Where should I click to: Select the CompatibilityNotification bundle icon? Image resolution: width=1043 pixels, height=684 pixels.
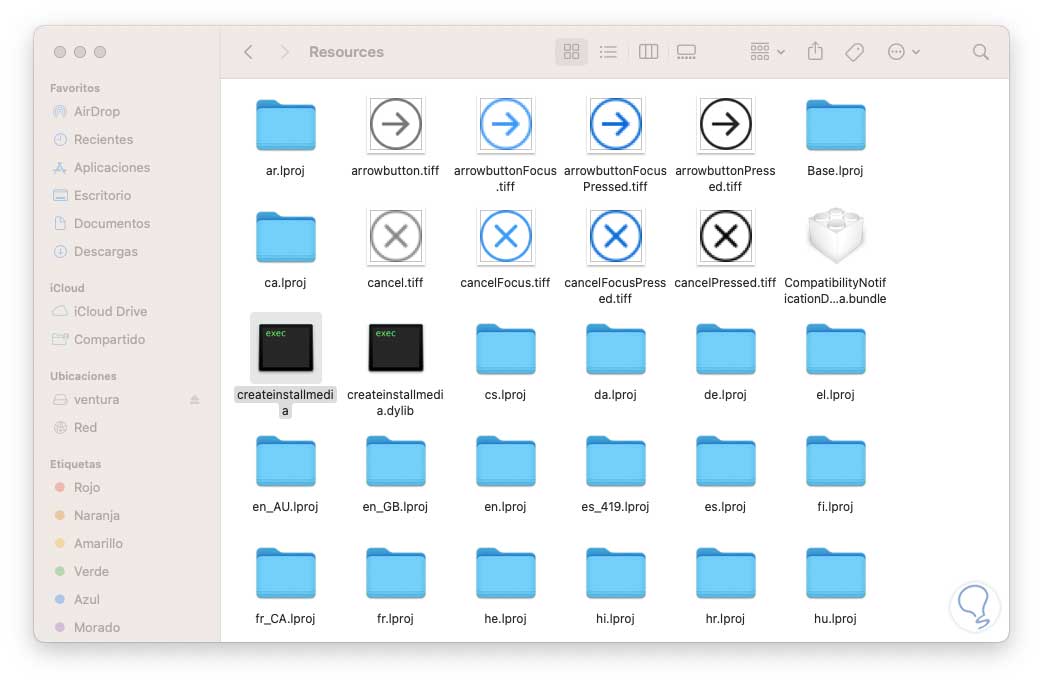click(835, 237)
